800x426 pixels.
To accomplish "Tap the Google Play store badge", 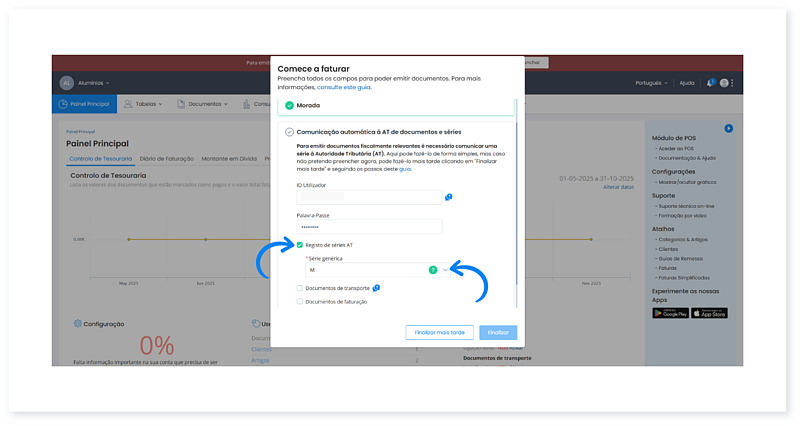I will (670, 313).
